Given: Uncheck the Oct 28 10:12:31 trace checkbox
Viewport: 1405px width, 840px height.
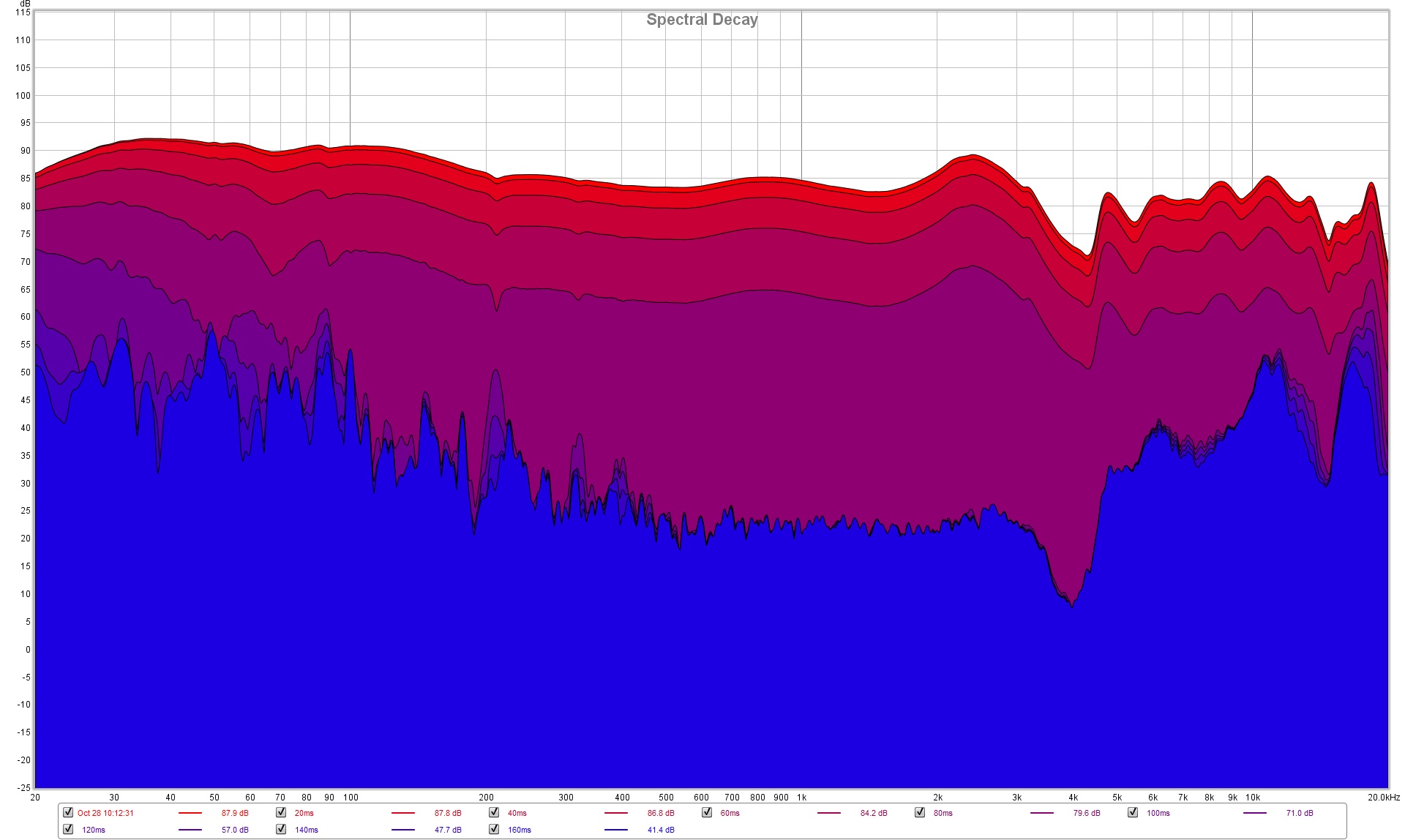Looking at the screenshot, I should pos(68,812).
